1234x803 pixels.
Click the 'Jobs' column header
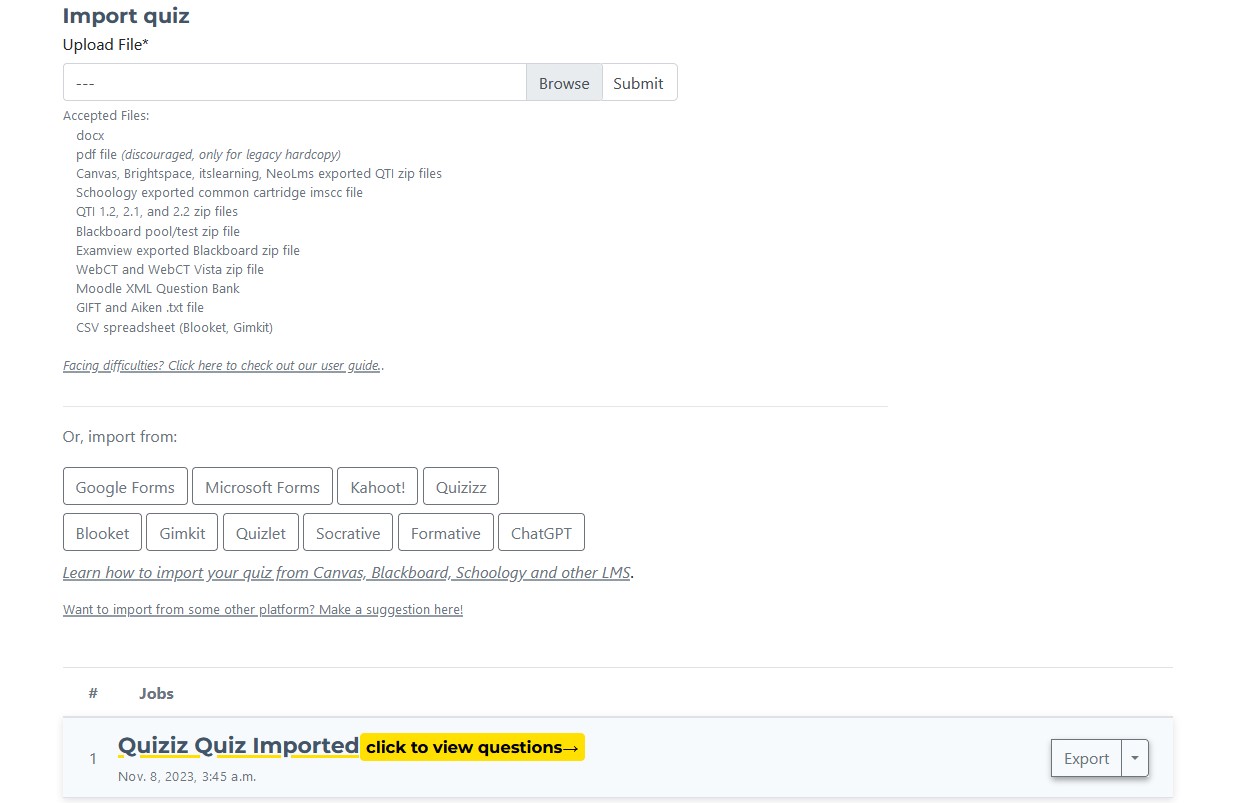coord(156,693)
